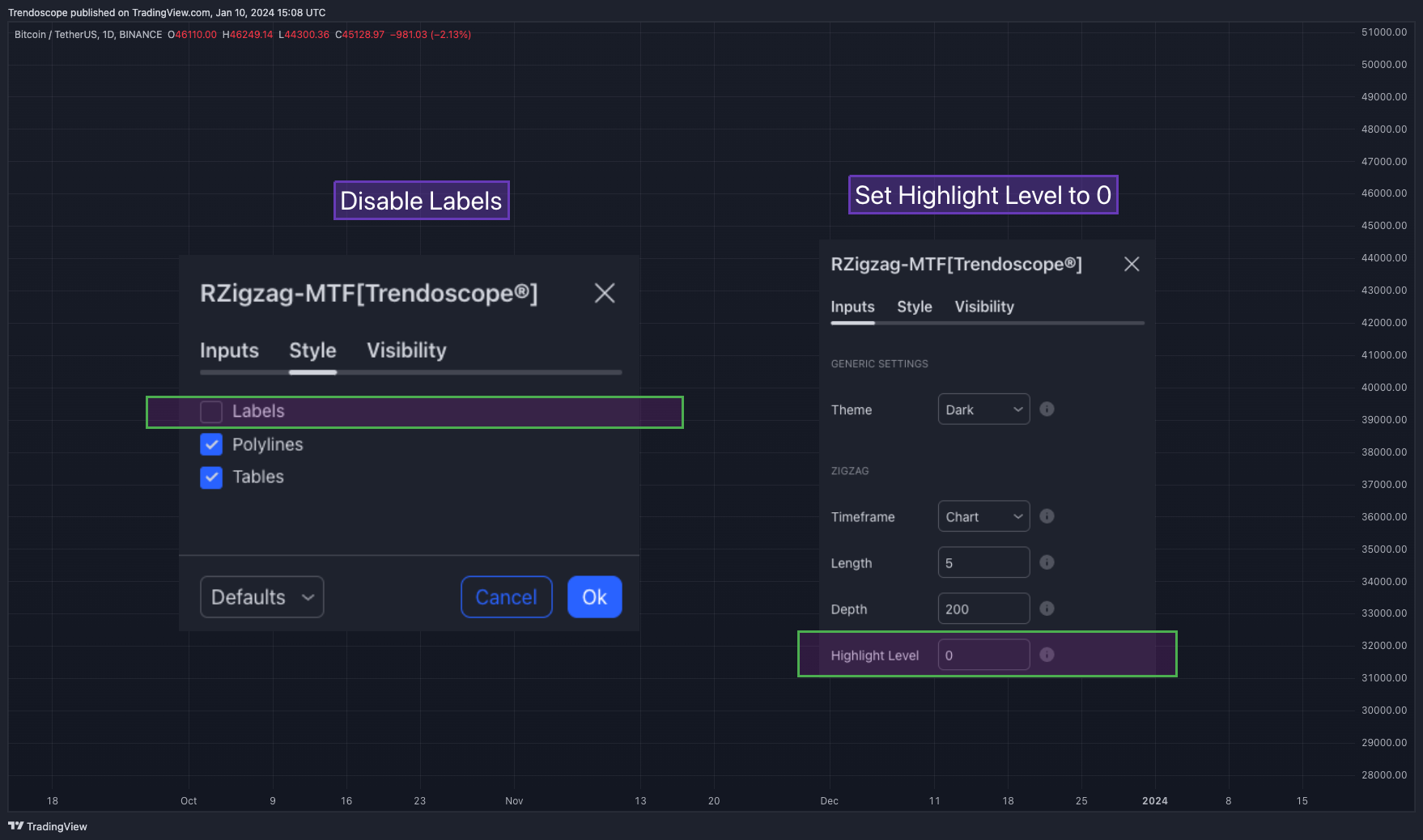This screenshot has width=1423, height=840.
Task: Click the 45000.00 price axis label
Action: [1384, 226]
